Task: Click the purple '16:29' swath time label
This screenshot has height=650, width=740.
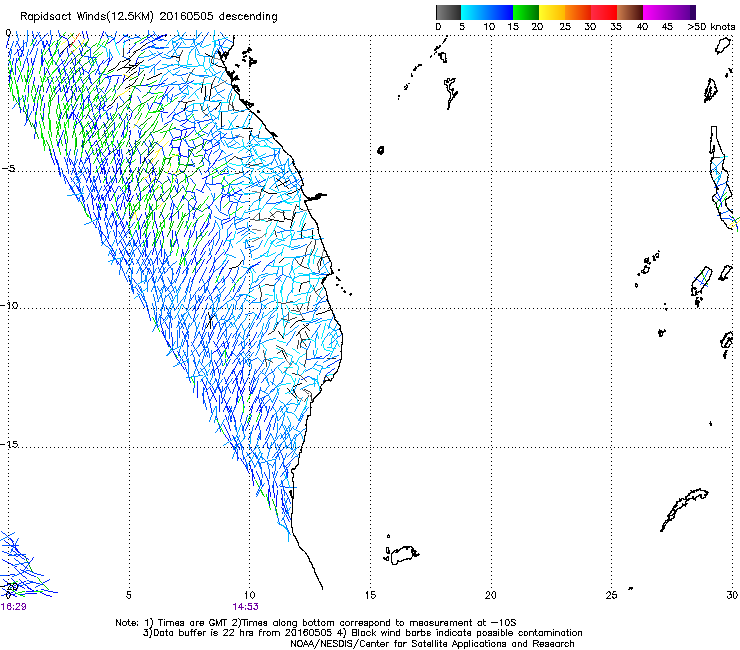Action: [13, 606]
